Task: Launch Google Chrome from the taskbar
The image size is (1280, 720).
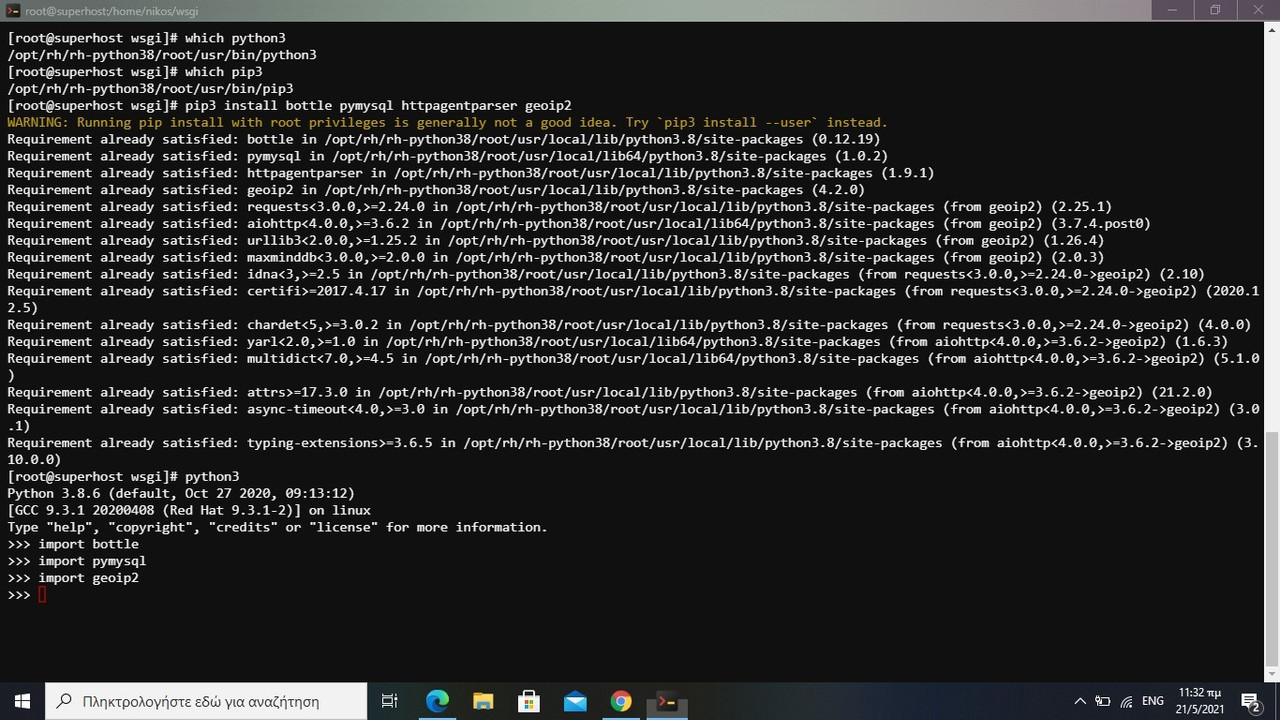Action: (621, 701)
